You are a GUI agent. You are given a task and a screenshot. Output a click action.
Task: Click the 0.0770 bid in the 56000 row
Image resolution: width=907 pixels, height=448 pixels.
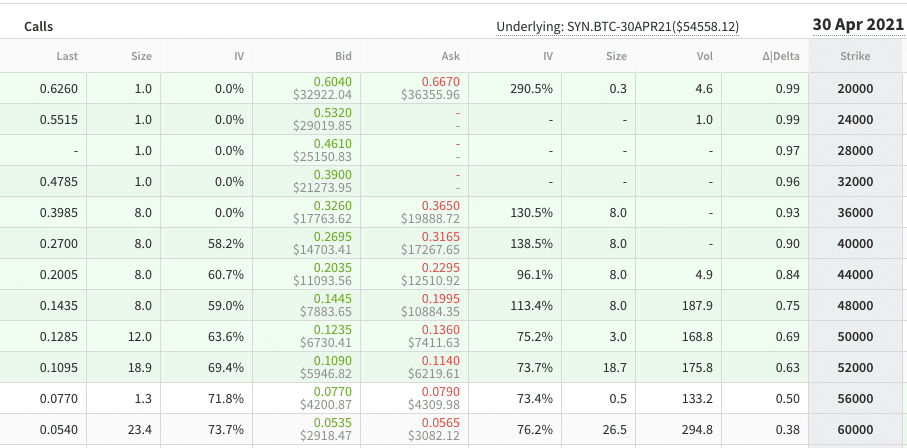click(x=332, y=392)
